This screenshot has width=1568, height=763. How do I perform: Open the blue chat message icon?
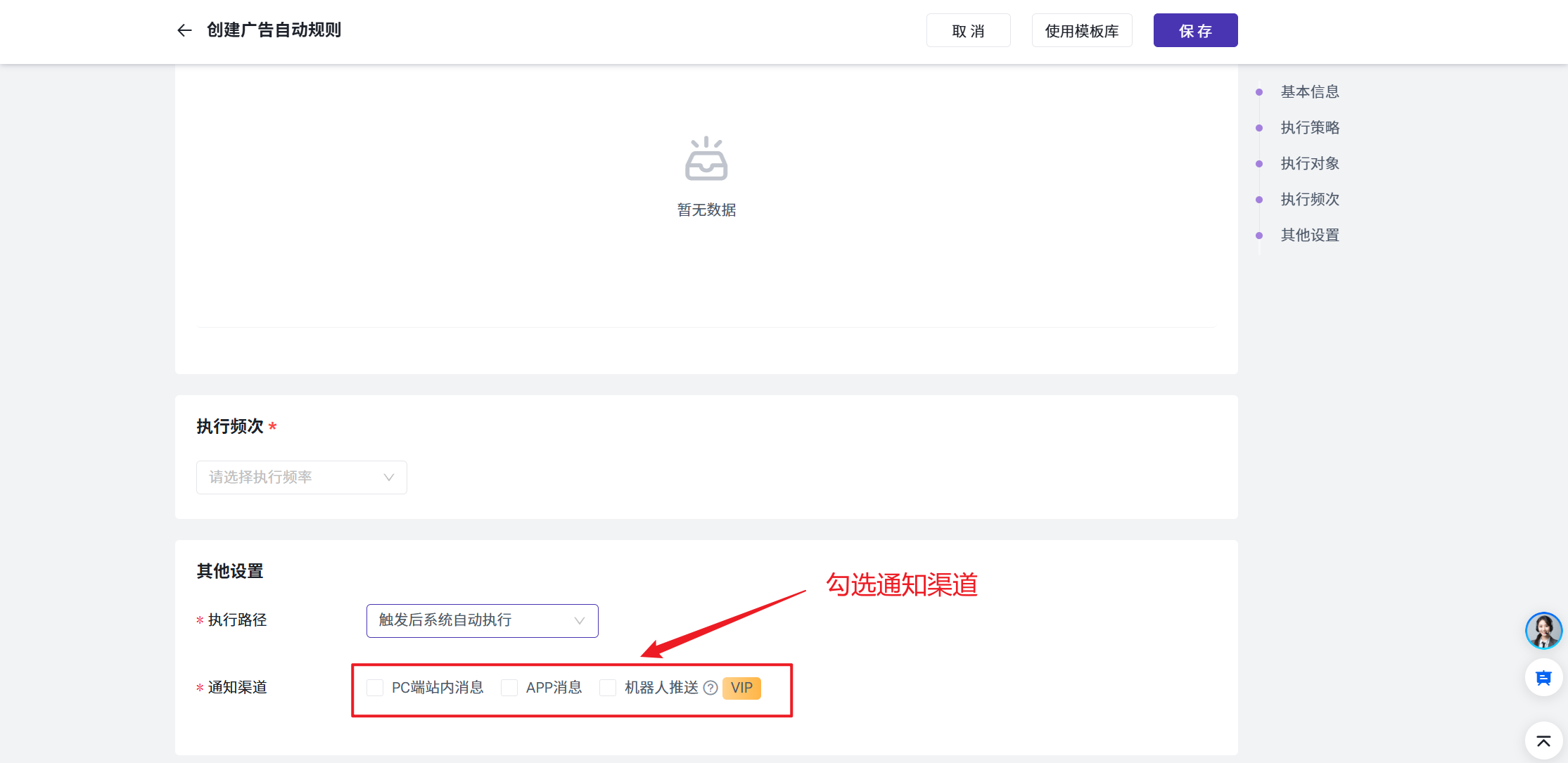pyautogui.click(x=1543, y=678)
